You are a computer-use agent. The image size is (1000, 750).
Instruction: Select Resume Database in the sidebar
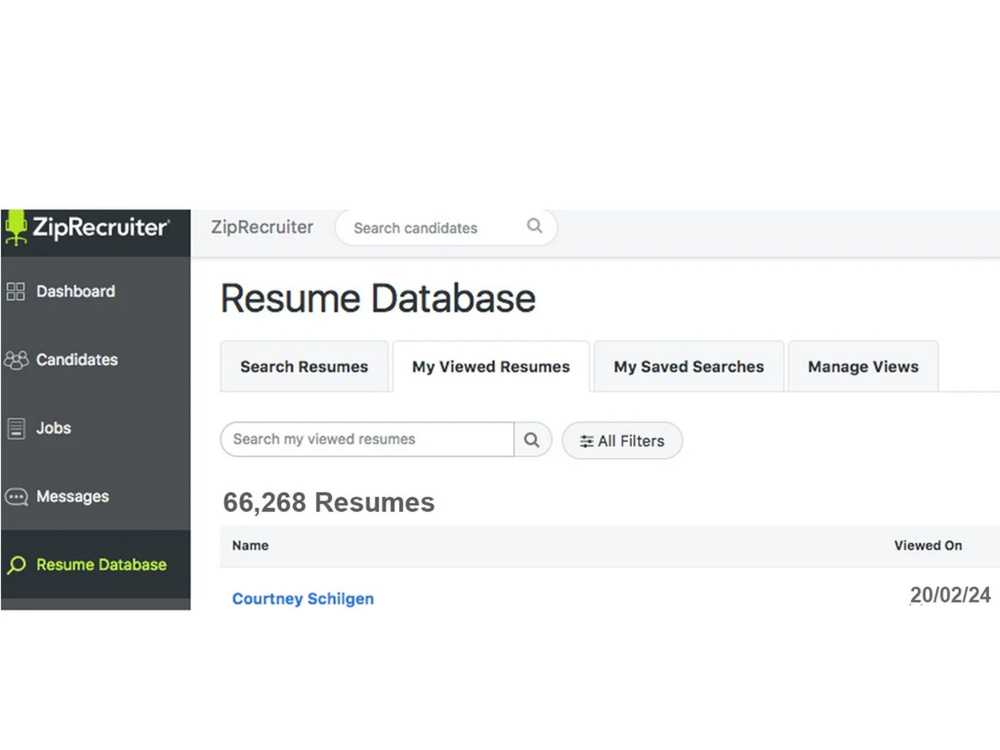96,564
